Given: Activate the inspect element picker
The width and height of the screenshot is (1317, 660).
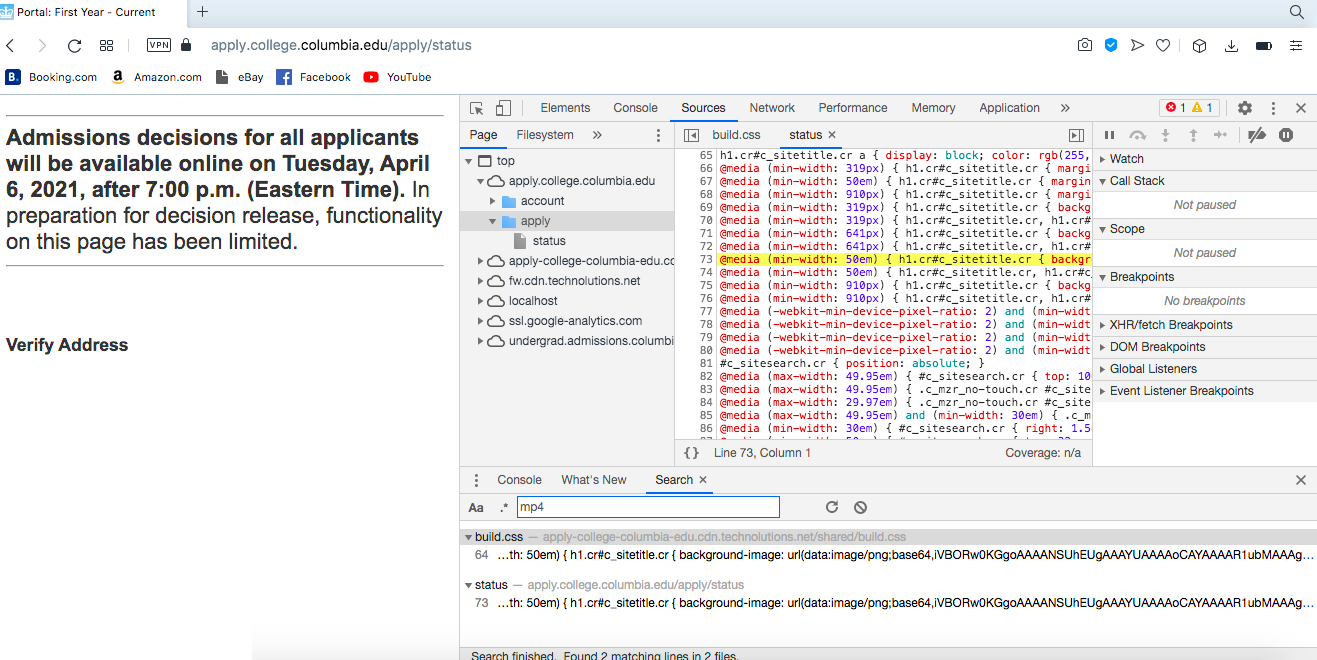Looking at the screenshot, I should [477, 108].
